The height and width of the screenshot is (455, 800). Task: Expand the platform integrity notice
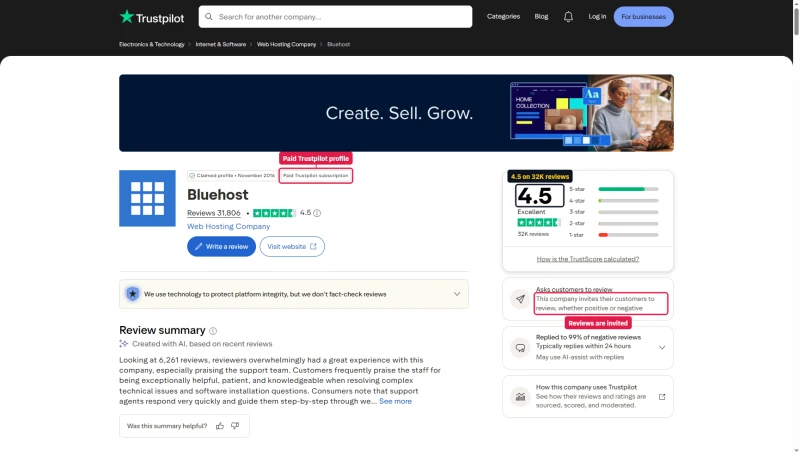(x=457, y=294)
